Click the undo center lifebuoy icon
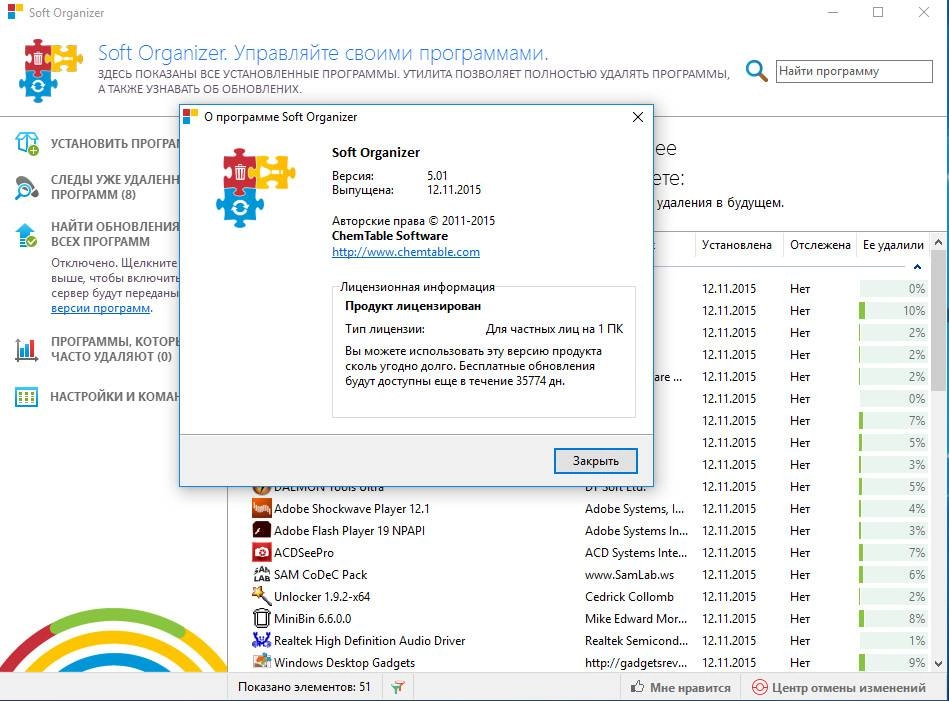 click(x=760, y=688)
